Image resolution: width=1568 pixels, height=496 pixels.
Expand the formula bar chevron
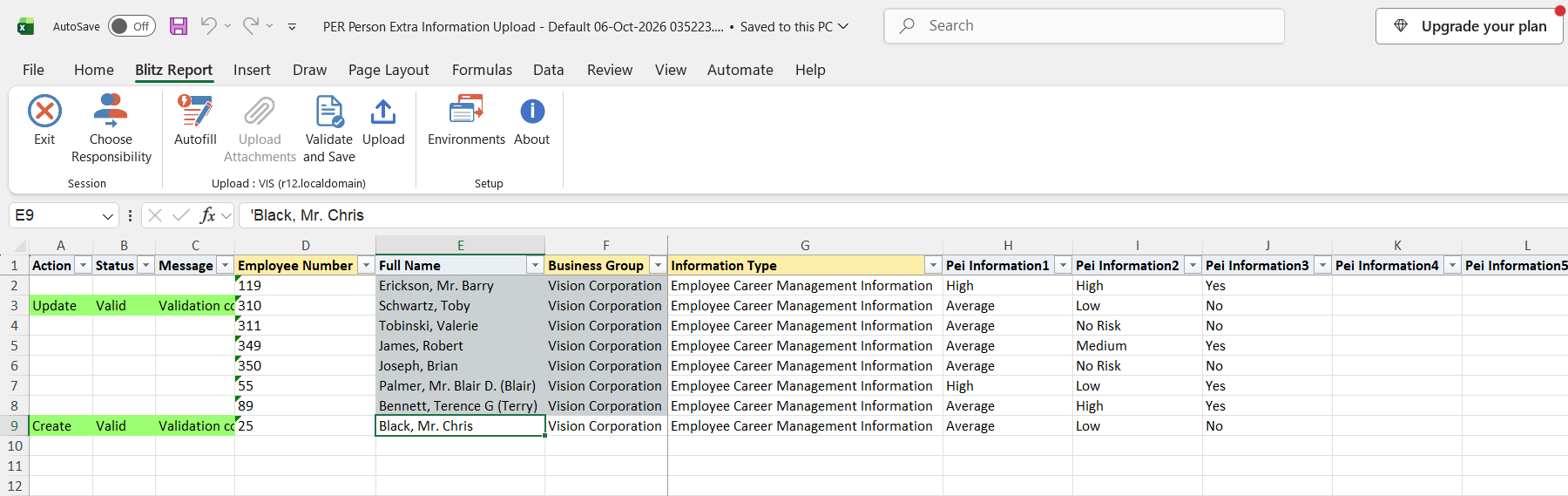click(226, 215)
